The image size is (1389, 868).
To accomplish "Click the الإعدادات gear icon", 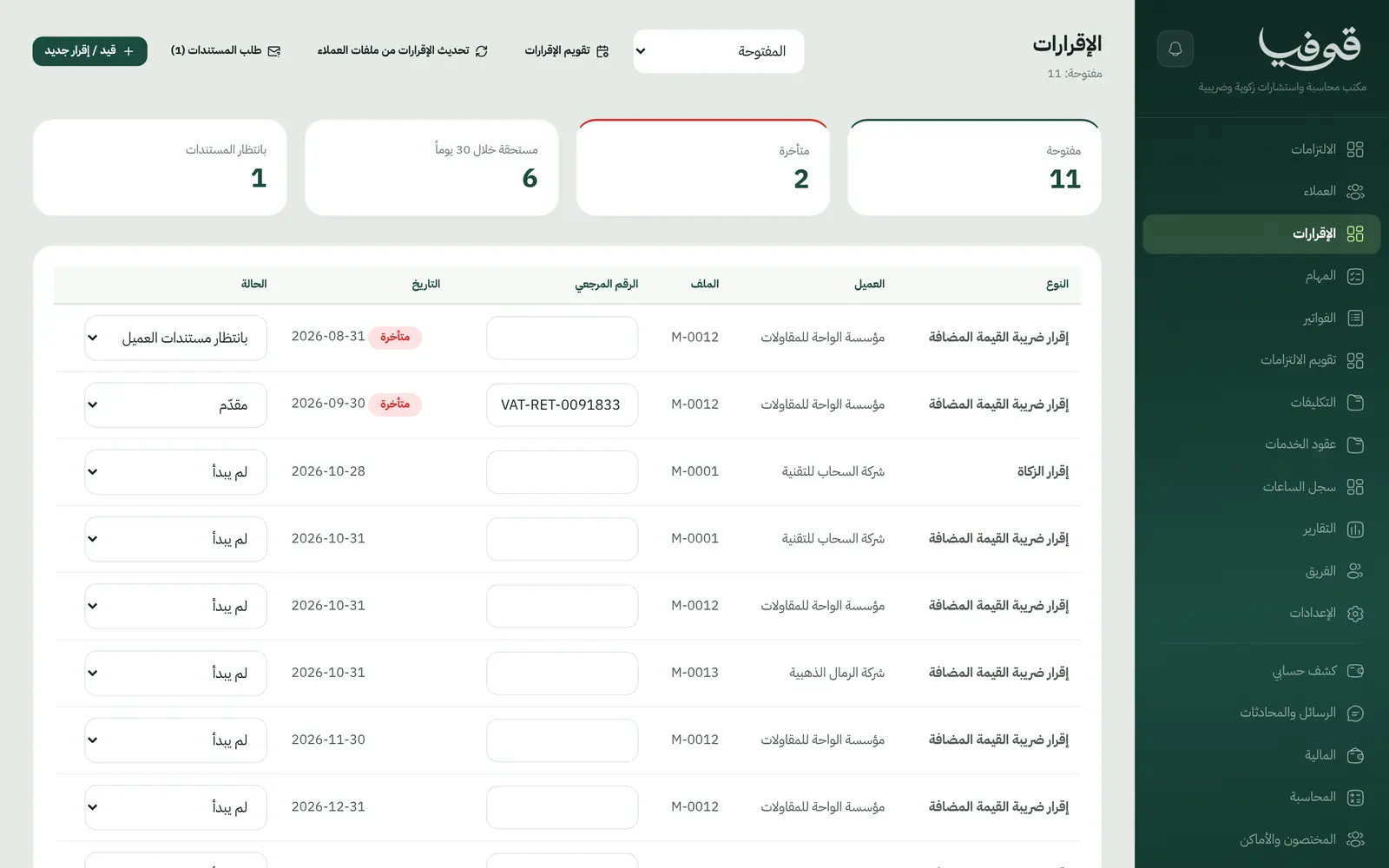I will [1355, 614].
